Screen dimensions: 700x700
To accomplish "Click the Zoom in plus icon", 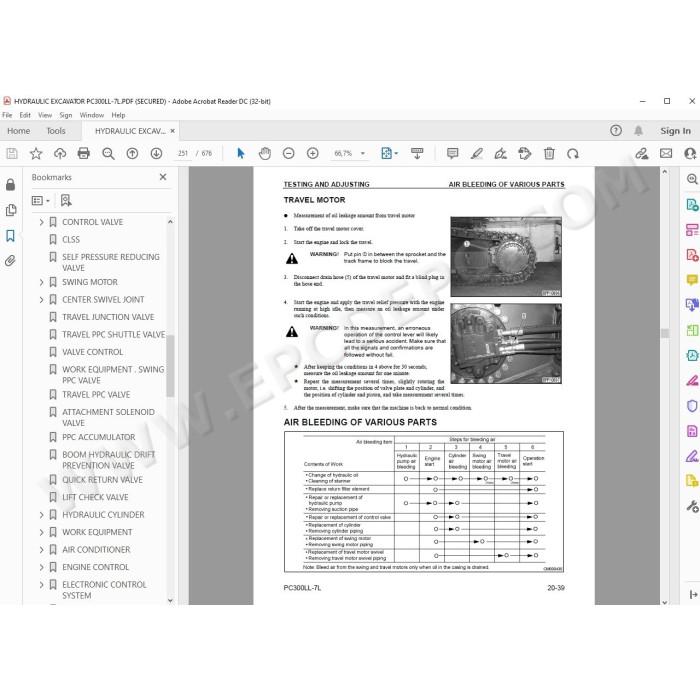I will tap(313, 154).
